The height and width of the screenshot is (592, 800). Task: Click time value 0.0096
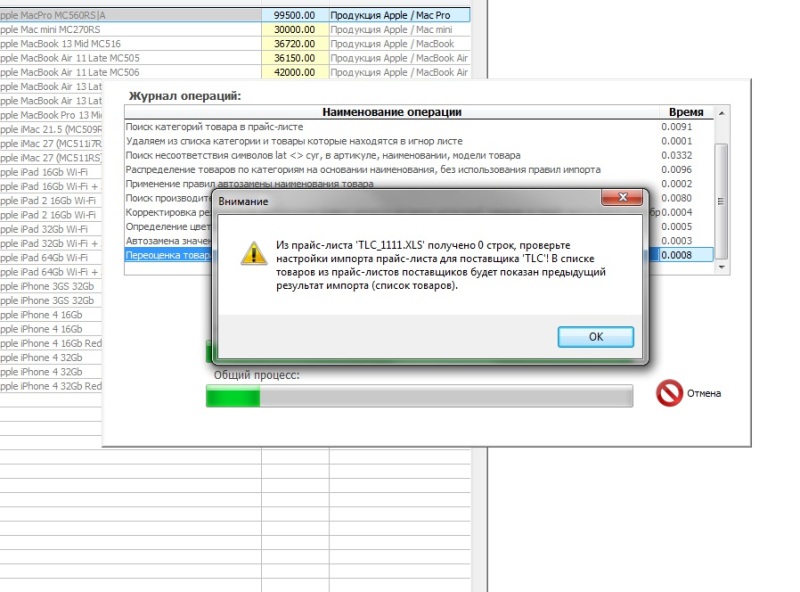pyautogui.click(x=677, y=169)
